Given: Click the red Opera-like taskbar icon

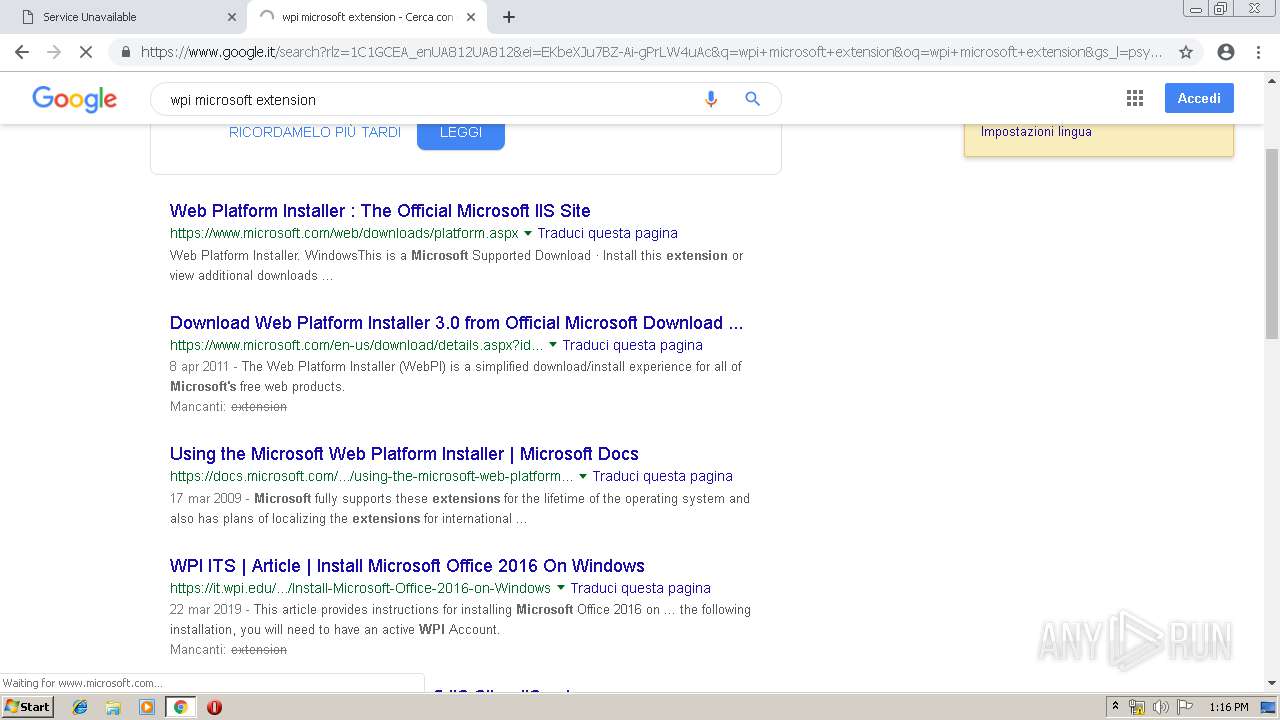Looking at the screenshot, I should pos(214,707).
